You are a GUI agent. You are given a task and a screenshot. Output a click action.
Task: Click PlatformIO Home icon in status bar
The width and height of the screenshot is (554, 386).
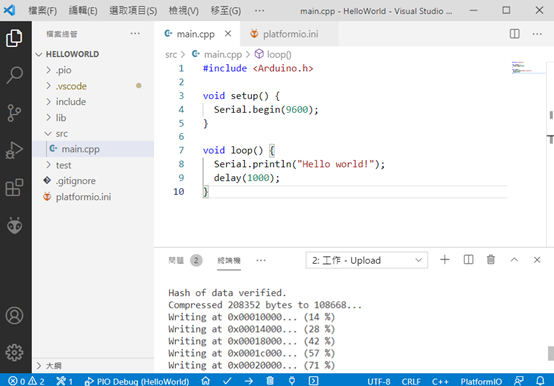(x=205, y=381)
